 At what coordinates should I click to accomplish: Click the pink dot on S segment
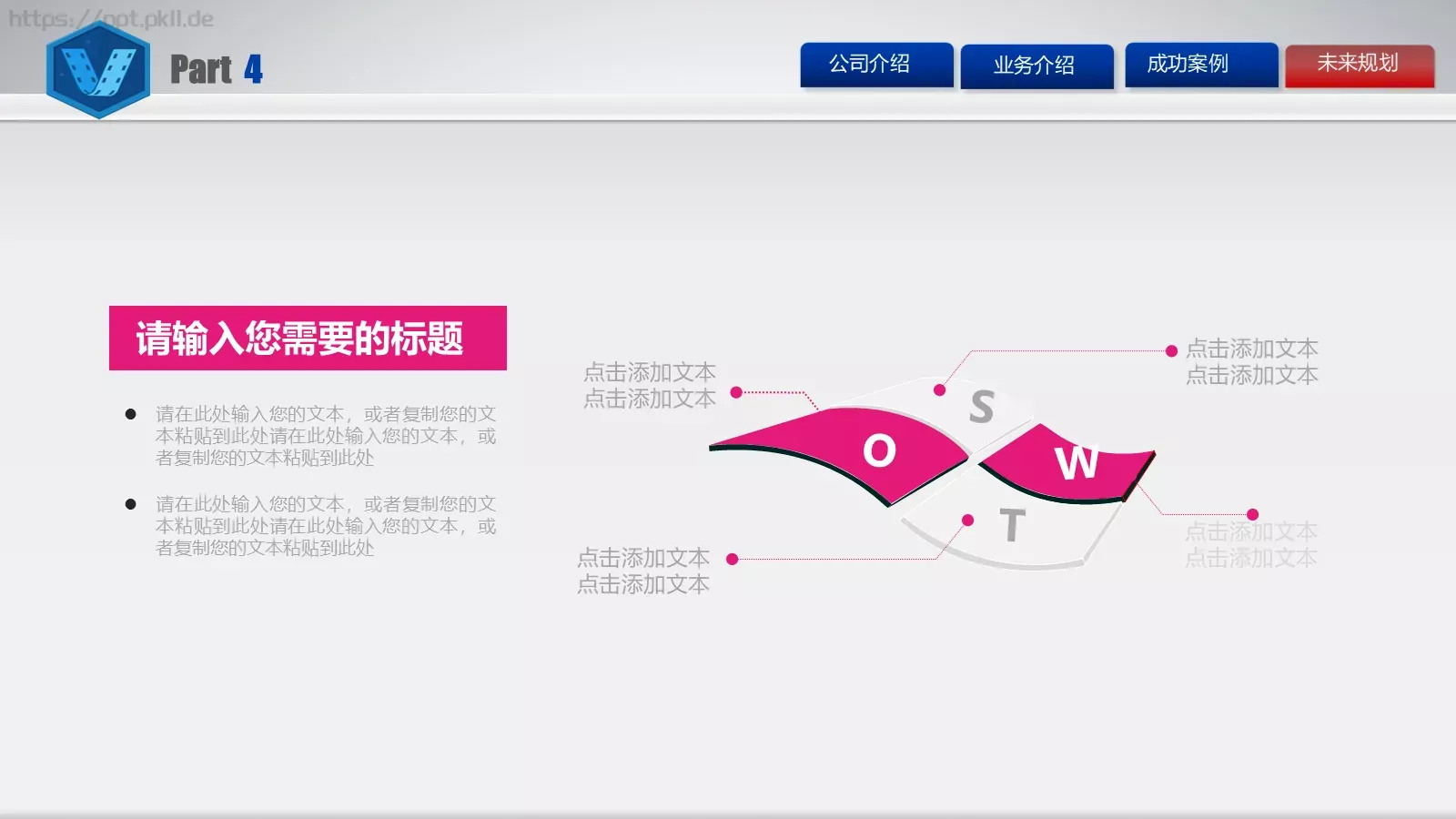[x=940, y=390]
